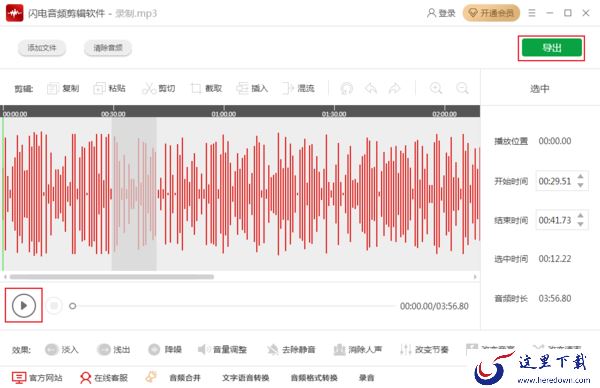This screenshot has width=600, height=388.
Task: Apply Remove Vocals (消除人声) effect
Action: [358, 349]
